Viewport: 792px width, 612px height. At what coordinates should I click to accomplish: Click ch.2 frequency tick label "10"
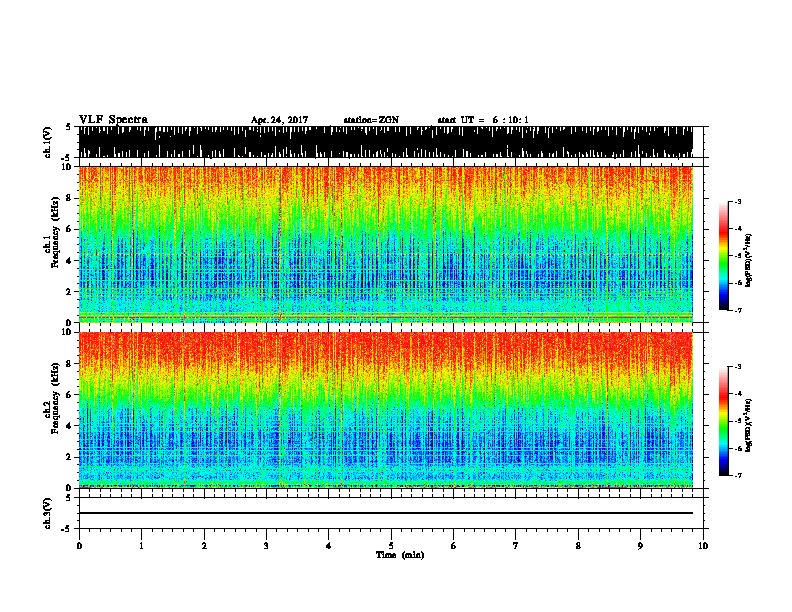[66, 333]
